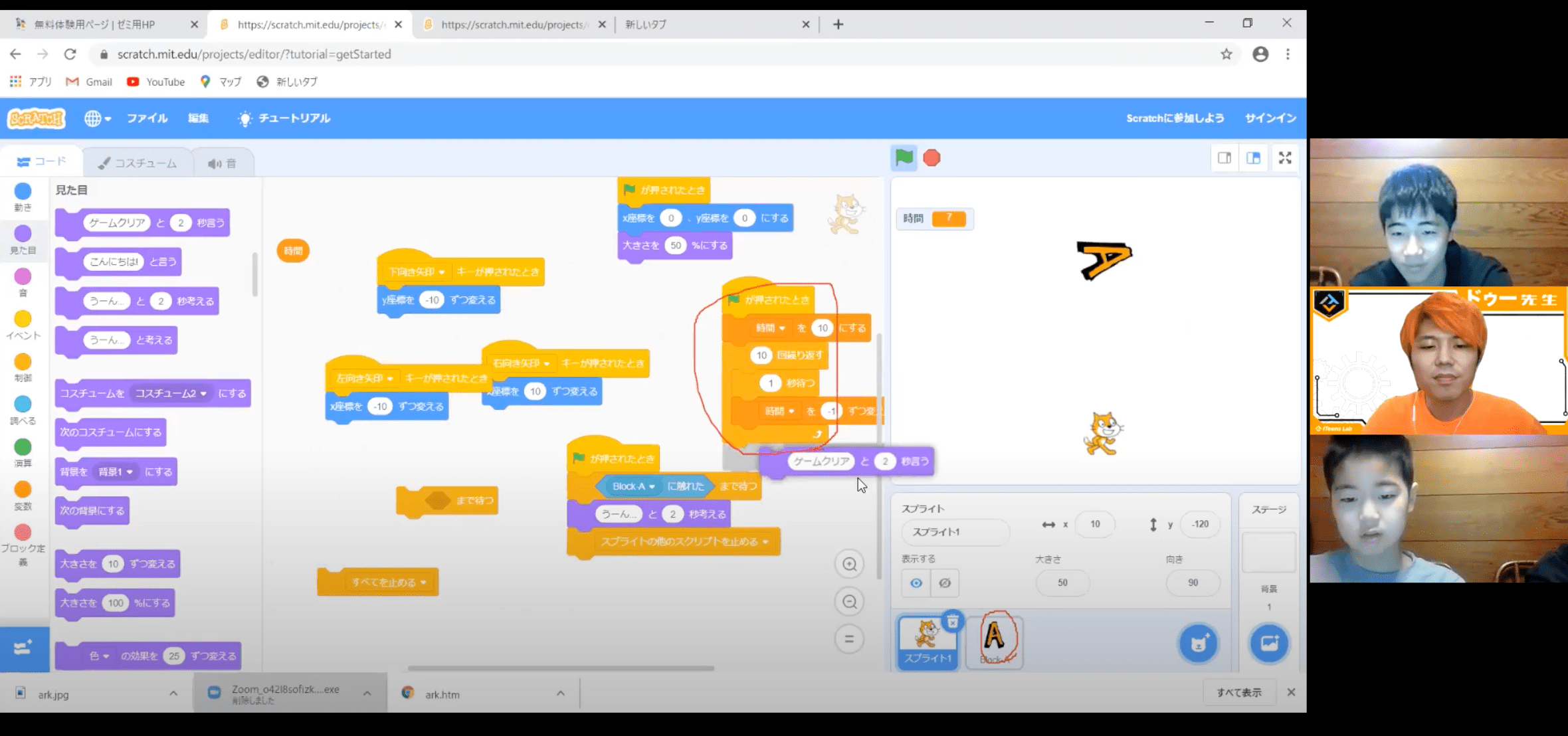The height and width of the screenshot is (736, 1568).
Task: Open the コスチューム2 dropdown in palette block
Action: click(x=171, y=393)
